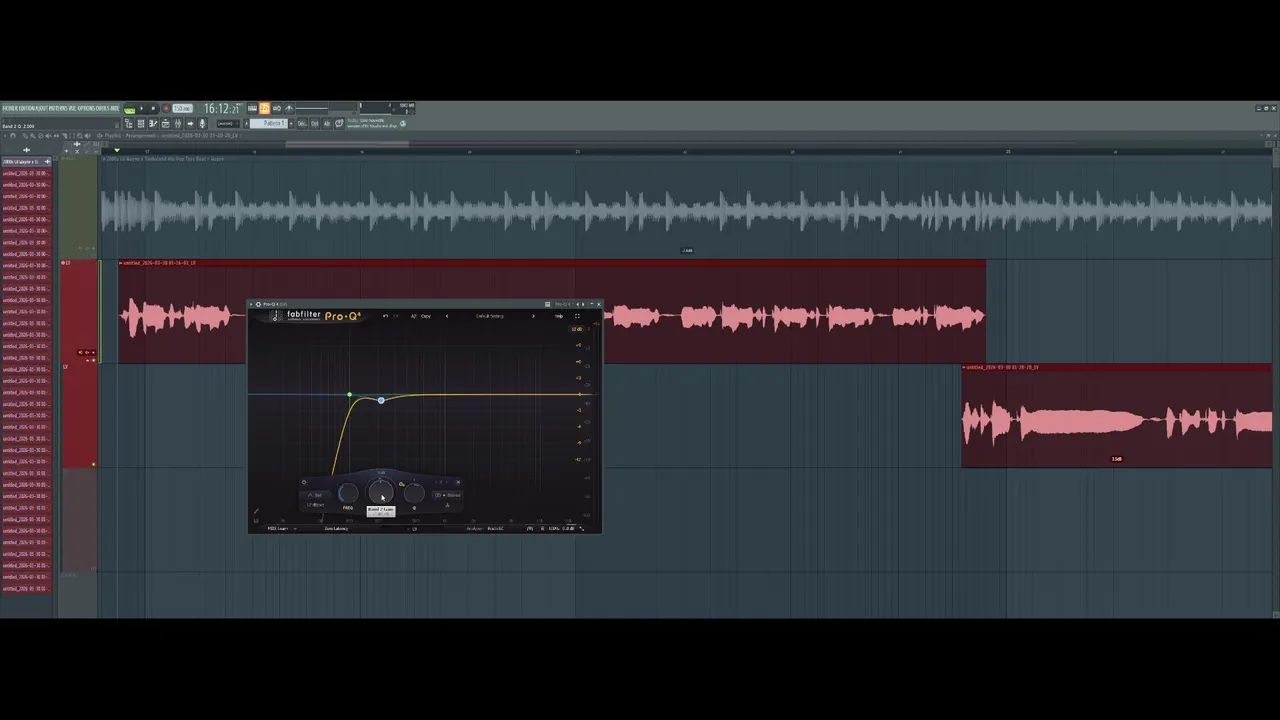Click the Playlist menu arrow icon
Image resolution: width=1280 pixels, height=720 pixels.
point(5,135)
